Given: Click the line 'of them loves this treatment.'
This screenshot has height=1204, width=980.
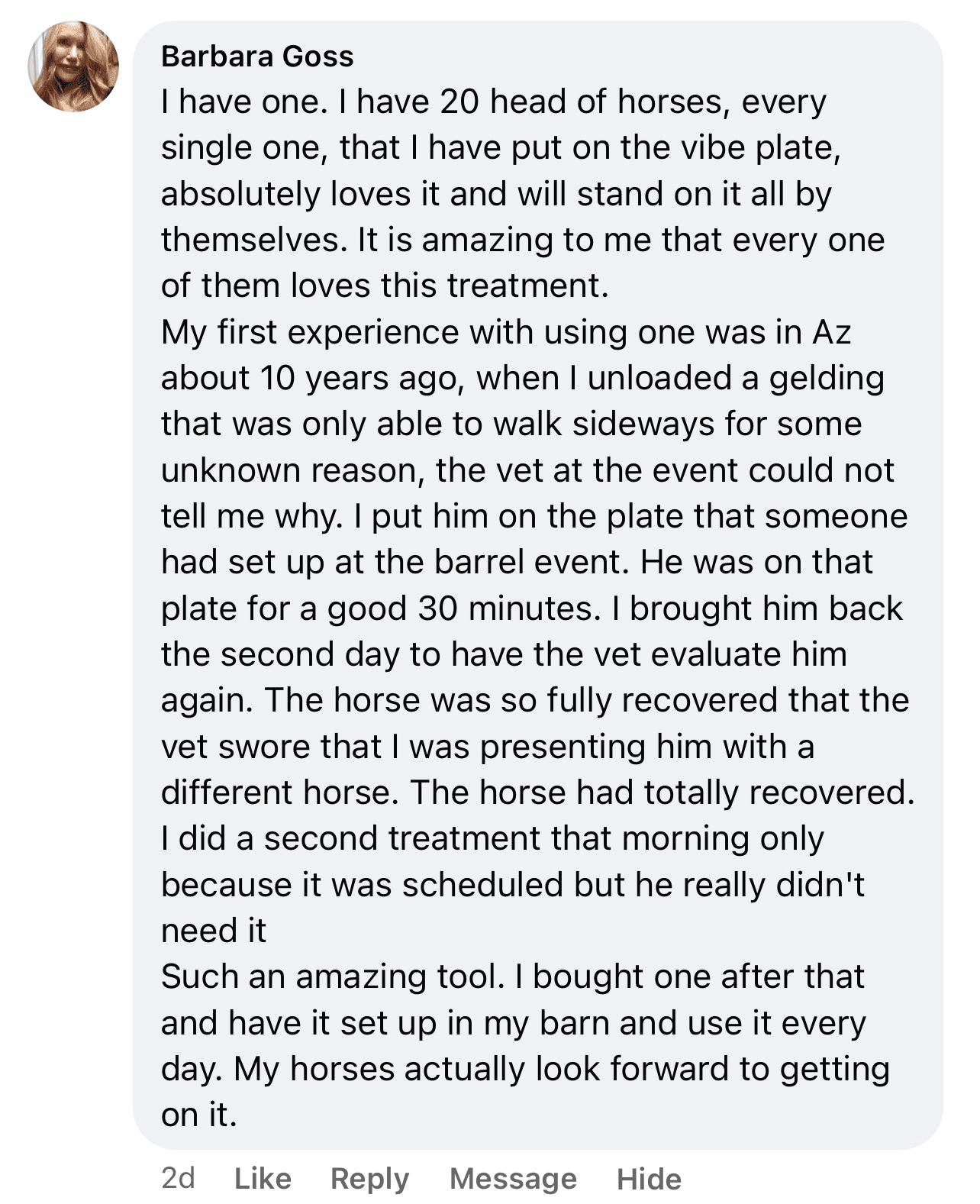Looking at the screenshot, I should coord(385,286).
